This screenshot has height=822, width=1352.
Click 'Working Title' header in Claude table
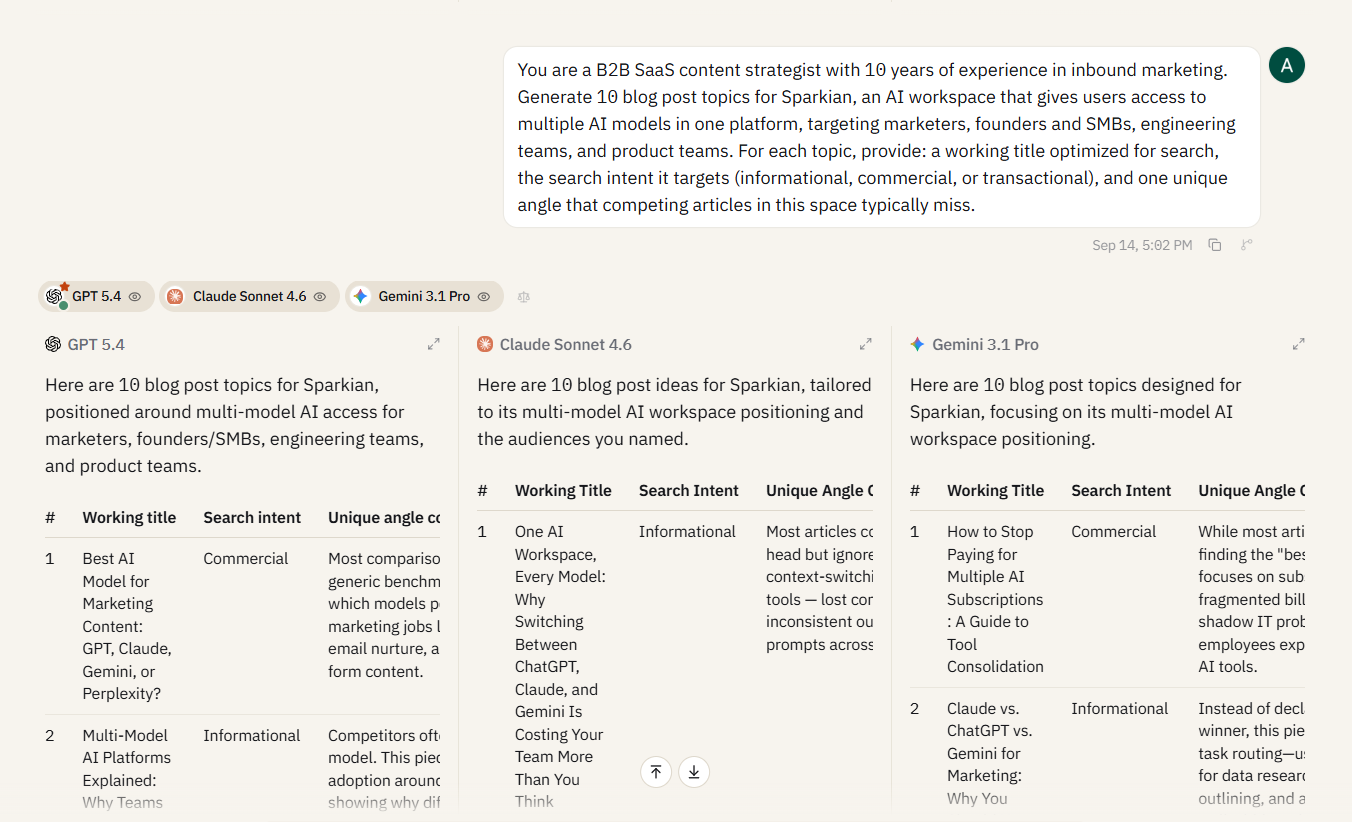(563, 491)
